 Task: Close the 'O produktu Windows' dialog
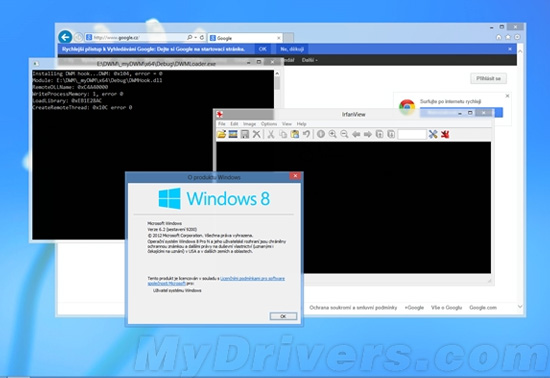pos(295,176)
